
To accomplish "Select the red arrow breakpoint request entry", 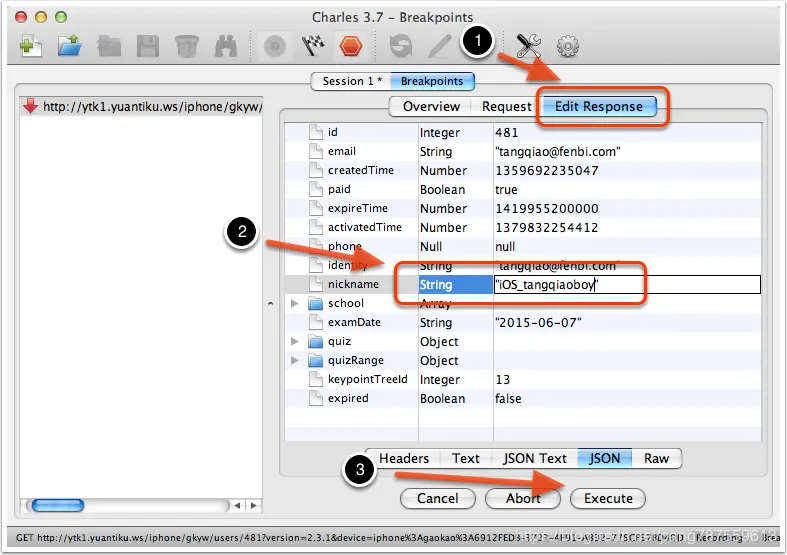I will pos(141,106).
